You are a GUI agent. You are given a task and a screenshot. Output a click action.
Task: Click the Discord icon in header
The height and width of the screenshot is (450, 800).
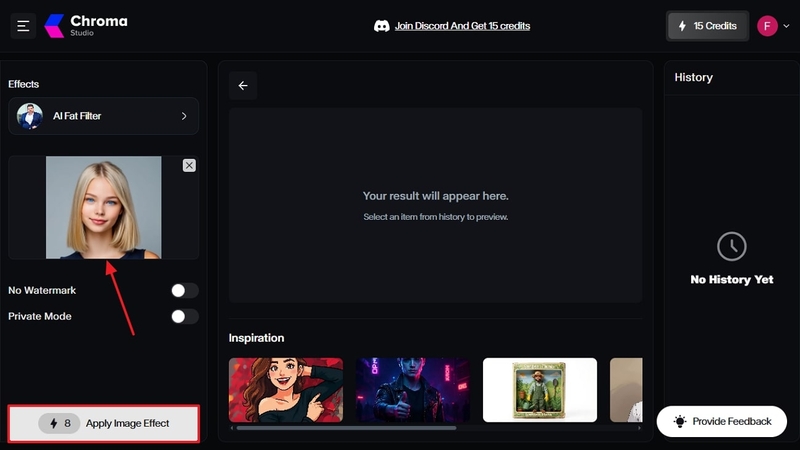pyautogui.click(x=382, y=26)
